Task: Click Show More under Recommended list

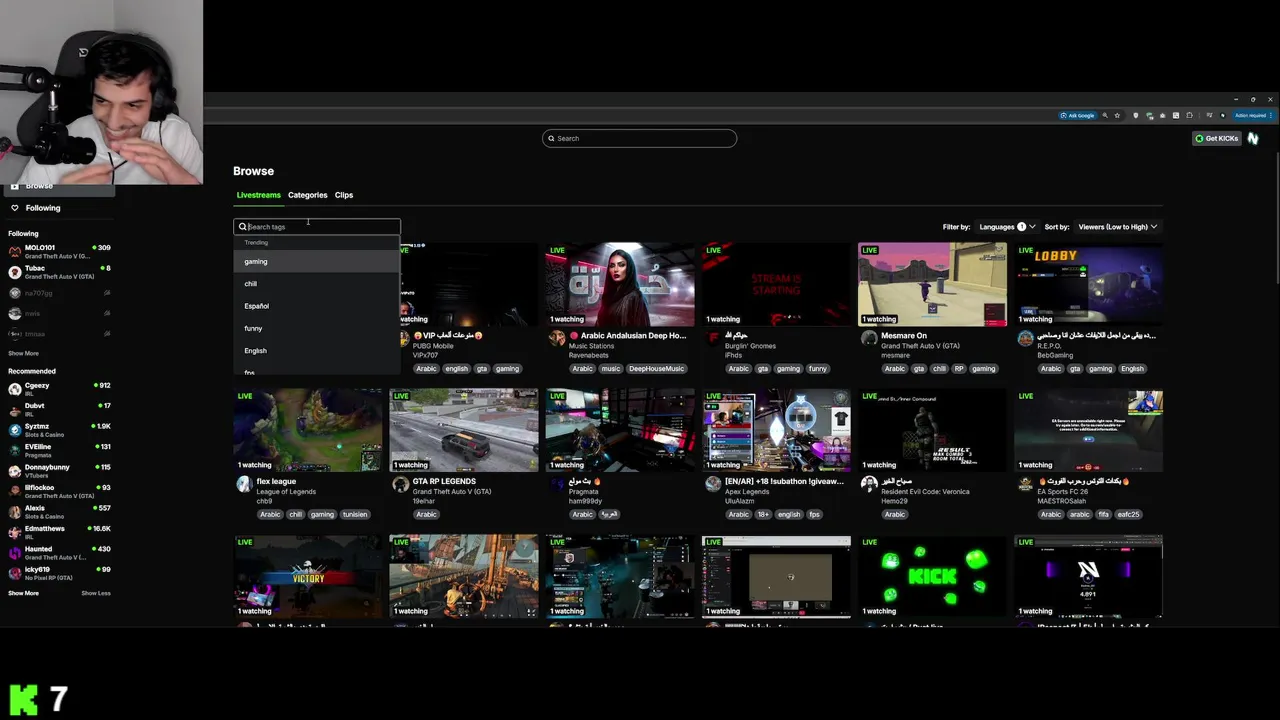Action: pyautogui.click(x=24, y=593)
